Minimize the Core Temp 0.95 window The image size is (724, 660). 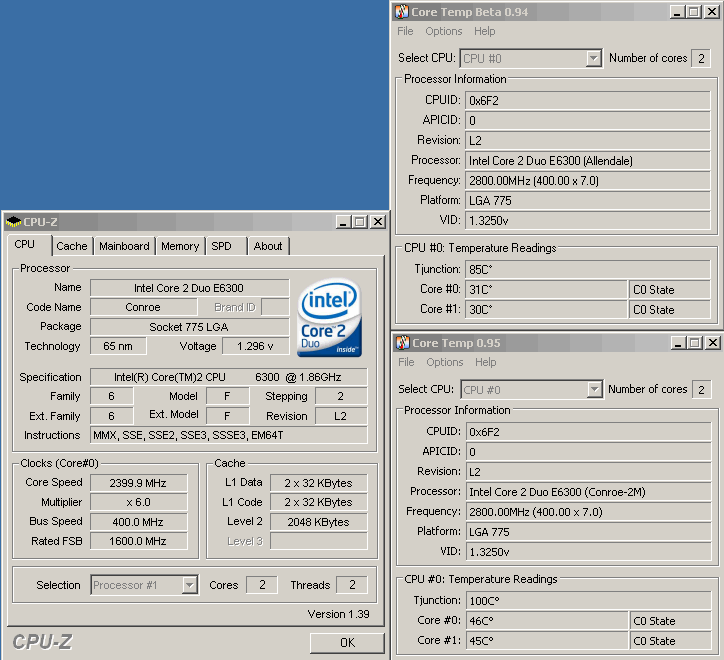678,343
